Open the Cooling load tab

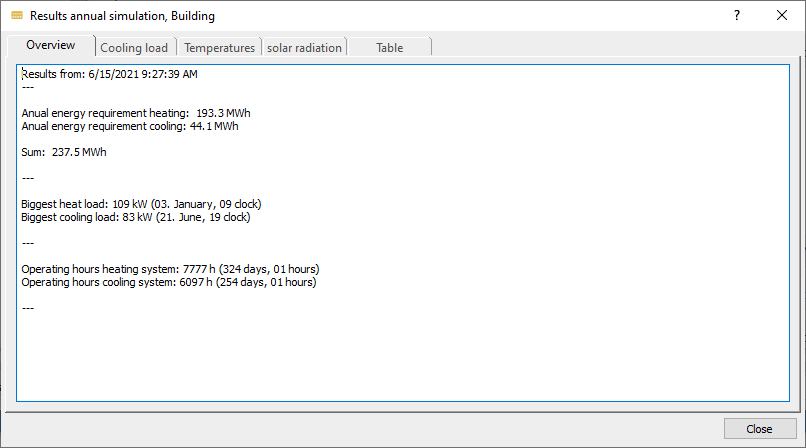[x=134, y=48]
